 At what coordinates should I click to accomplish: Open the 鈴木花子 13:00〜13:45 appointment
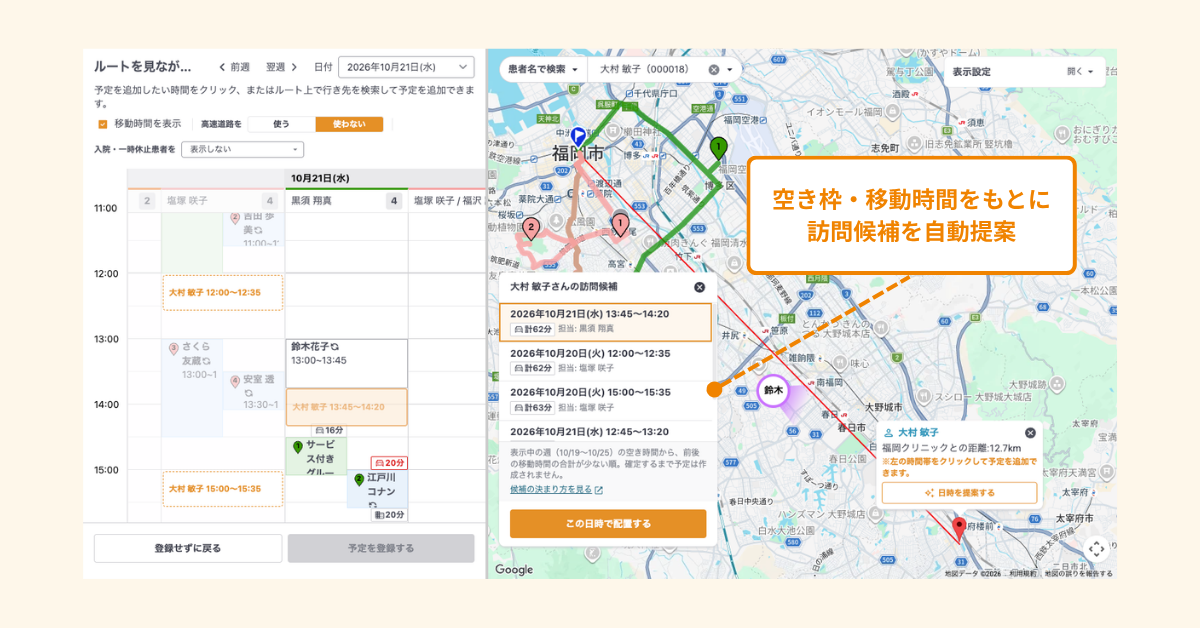pos(346,363)
